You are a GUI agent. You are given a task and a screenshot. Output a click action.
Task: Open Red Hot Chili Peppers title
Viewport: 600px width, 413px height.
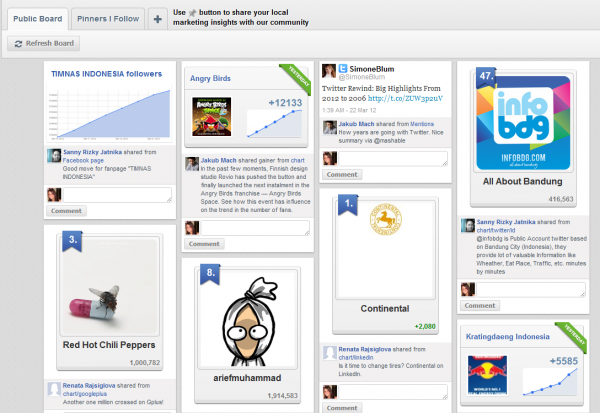(109, 345)
